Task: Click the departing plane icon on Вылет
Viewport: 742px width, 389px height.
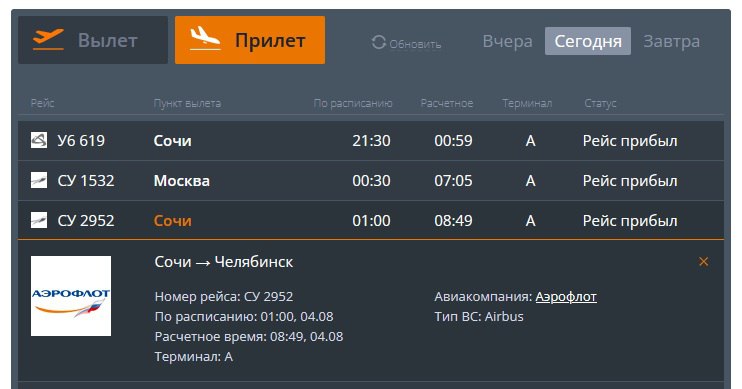Action: (48, 39)
